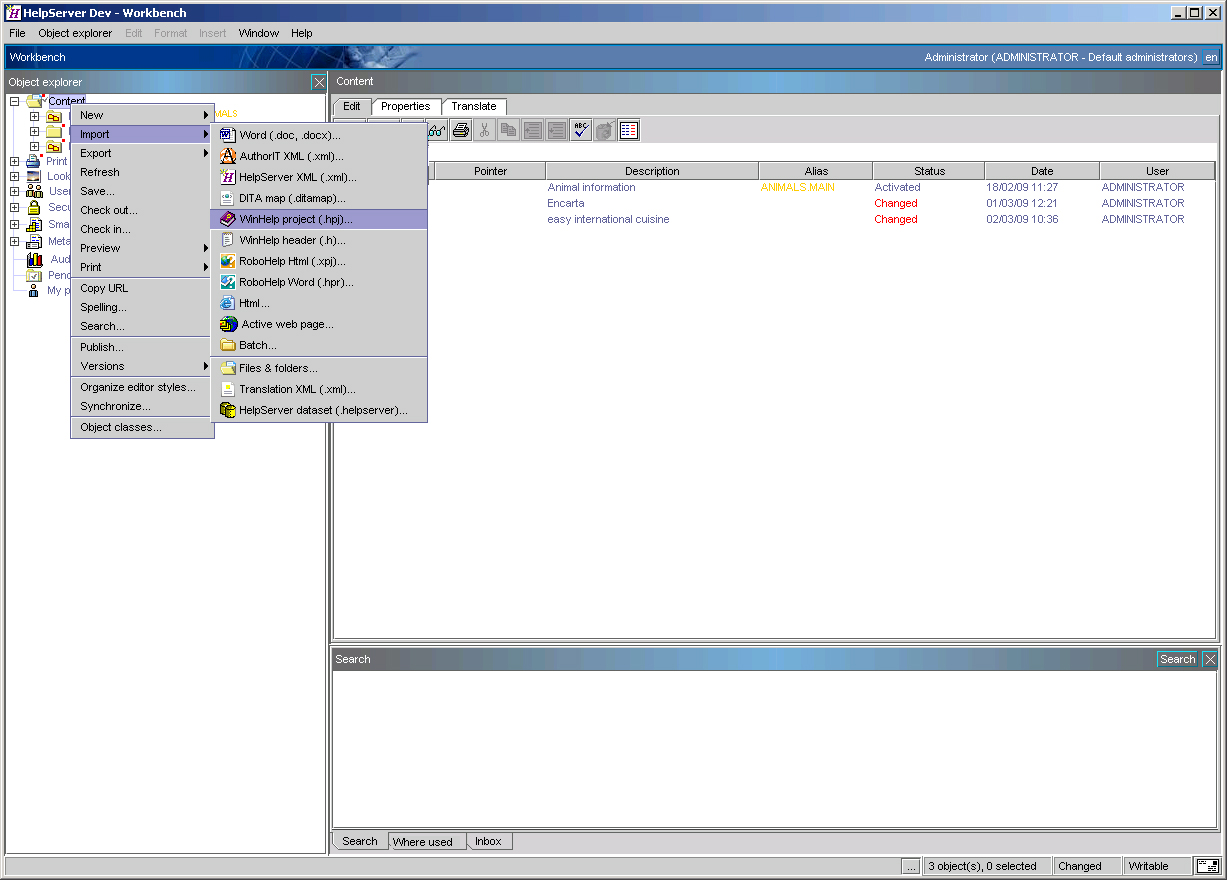The width and height of the screenshot is (1227, 880).
Task: Click the column list view toolbar icon
Action: point(629,130)
